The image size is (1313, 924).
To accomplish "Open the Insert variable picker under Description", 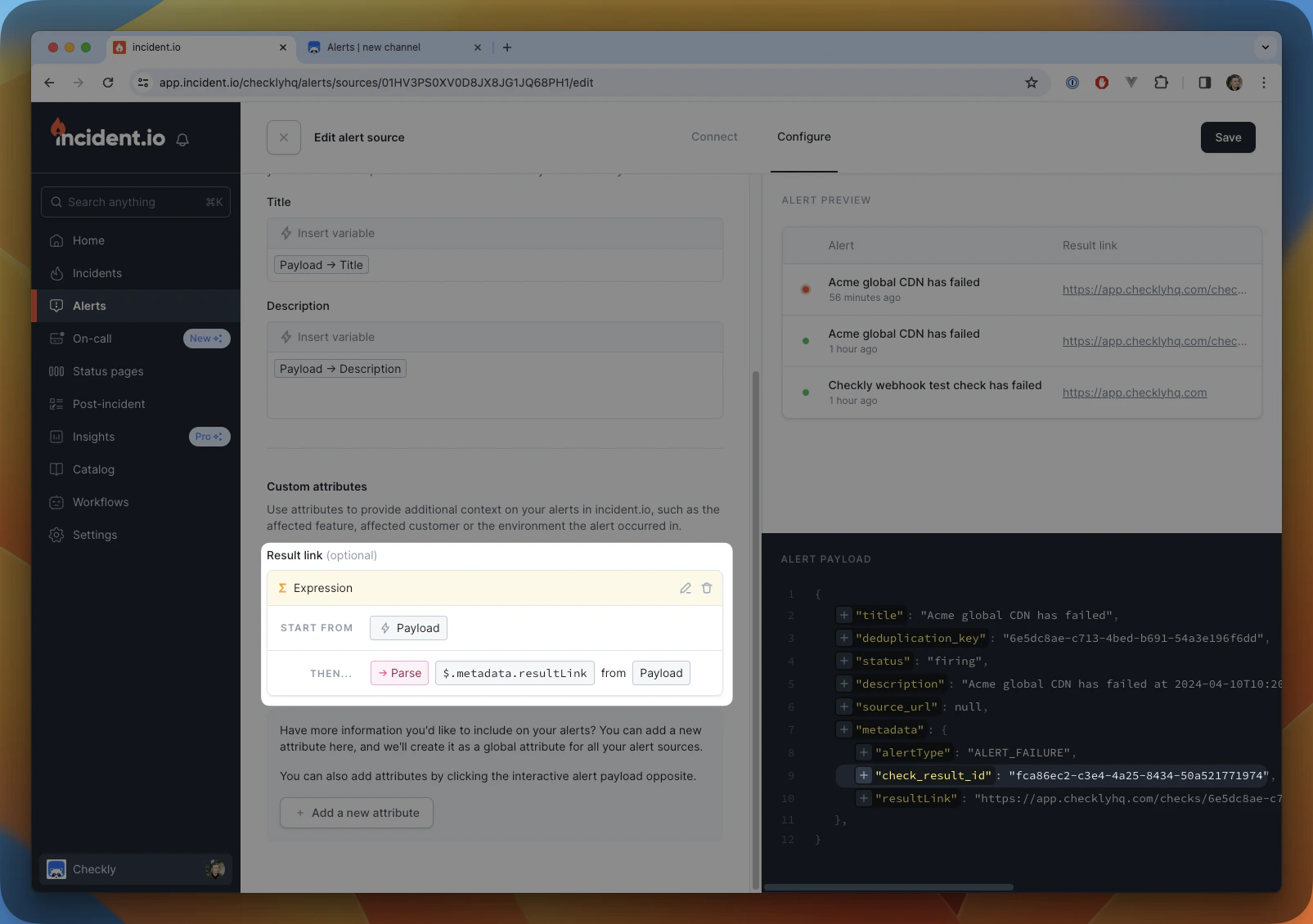I will (x=335, y=336).
